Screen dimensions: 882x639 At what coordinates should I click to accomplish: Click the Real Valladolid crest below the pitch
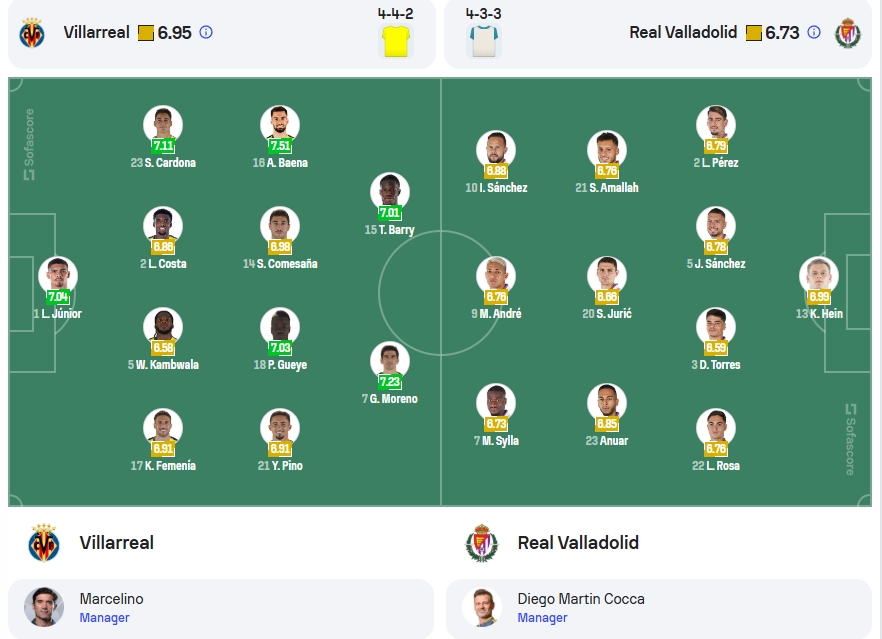482,543
